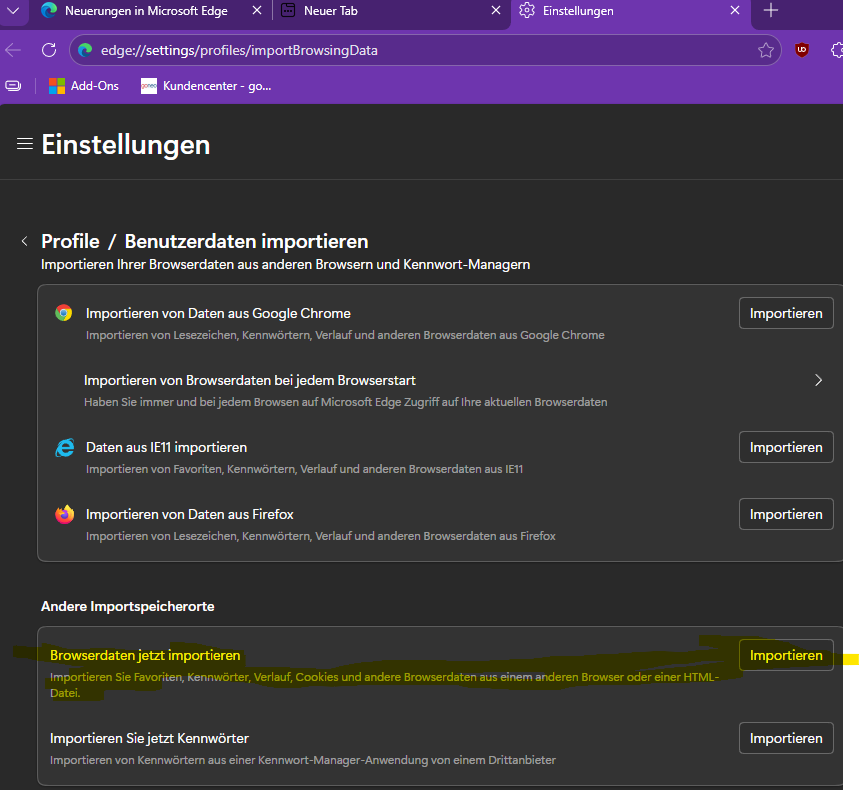Click the Edge logo in address bar
Viewport: 860px width, 790px height.
coord(85,50)
